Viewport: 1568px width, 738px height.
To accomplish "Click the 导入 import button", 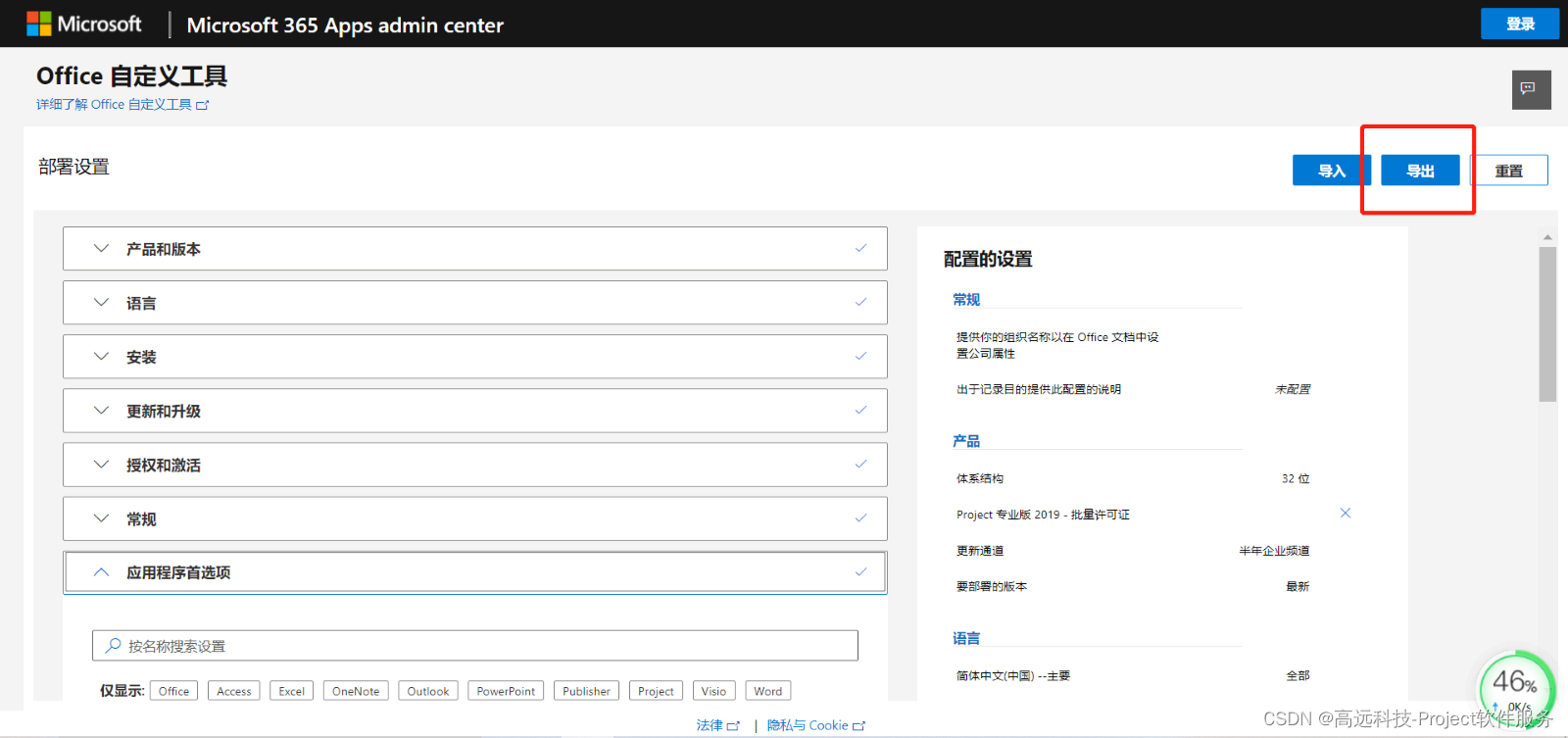I will [x=1332, y=171].
